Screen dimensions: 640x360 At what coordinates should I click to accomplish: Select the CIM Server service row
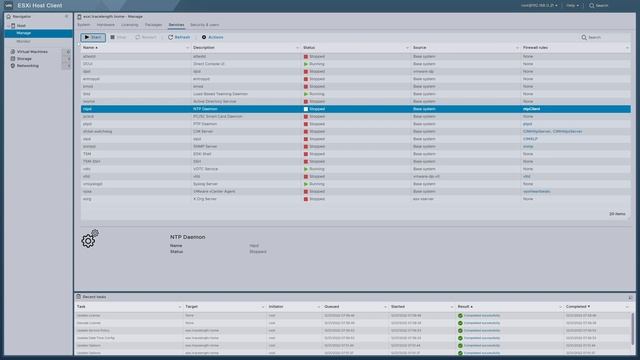[x=356, y=131]
